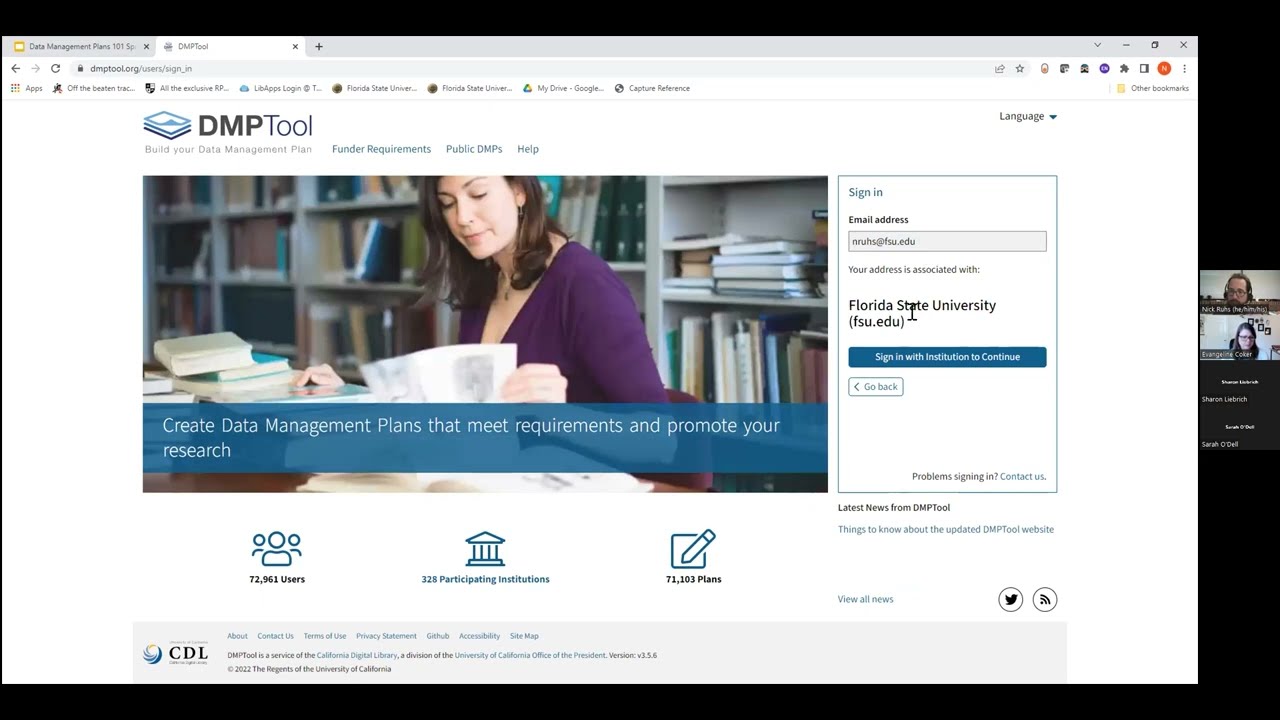Image resolution: width=1280 pixels, height=720 pixels.
Task: Click the Participating Institutions building icon
Action: pyautogui.click(x=485, y=549)
